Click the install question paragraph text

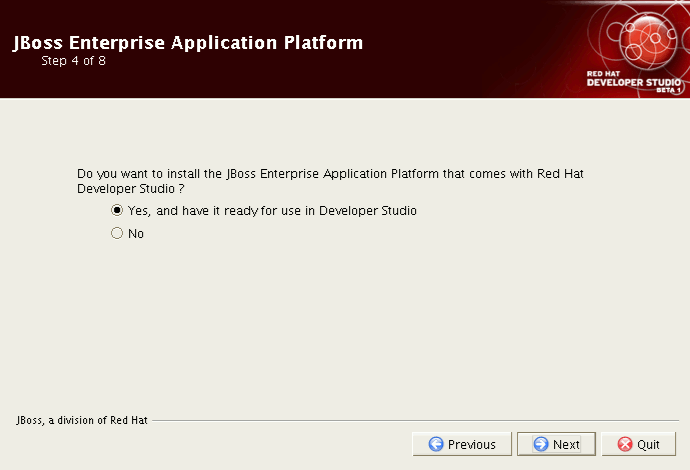pos(330,181)
